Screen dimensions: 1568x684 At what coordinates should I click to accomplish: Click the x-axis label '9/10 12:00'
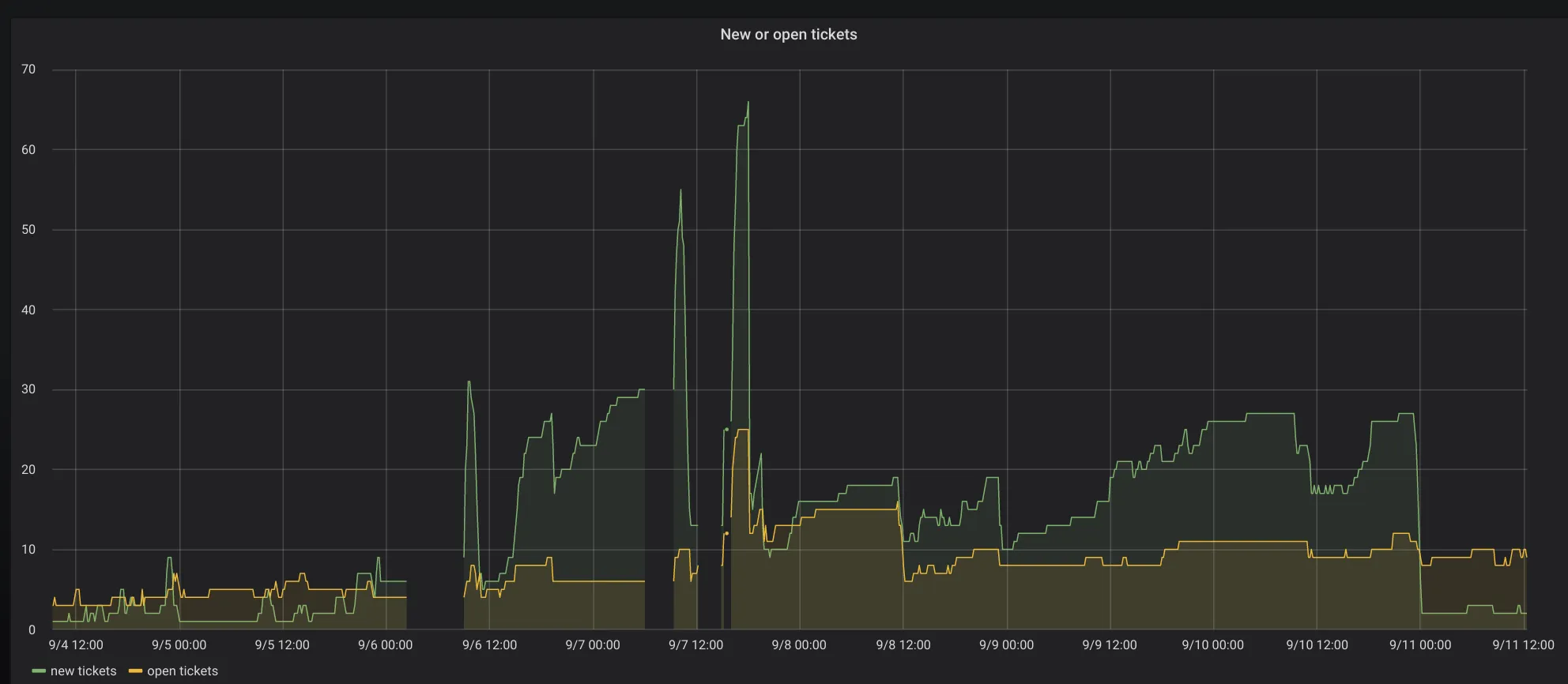1317,645
